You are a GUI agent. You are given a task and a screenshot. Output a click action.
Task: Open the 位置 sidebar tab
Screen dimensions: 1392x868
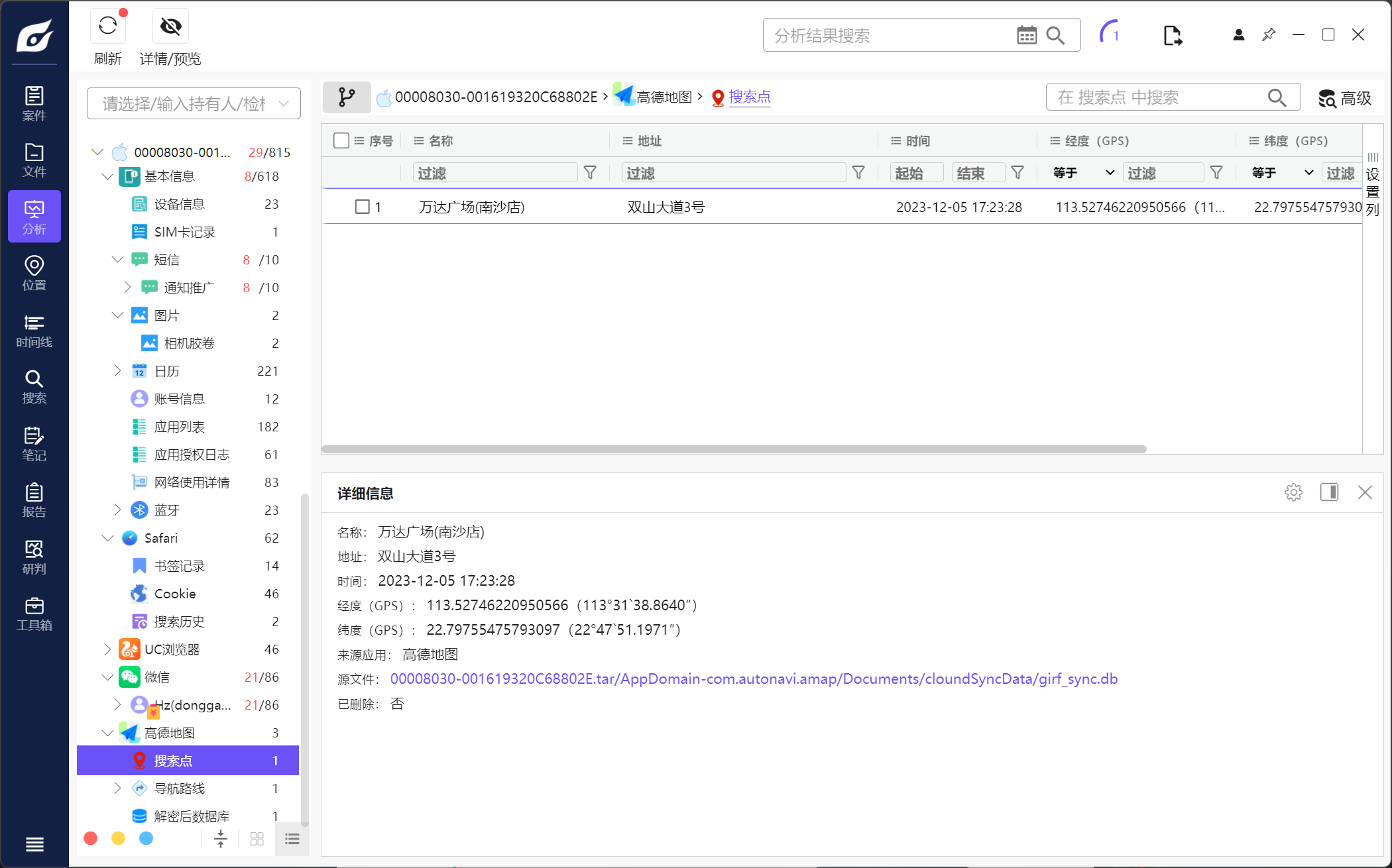(34, 274)
